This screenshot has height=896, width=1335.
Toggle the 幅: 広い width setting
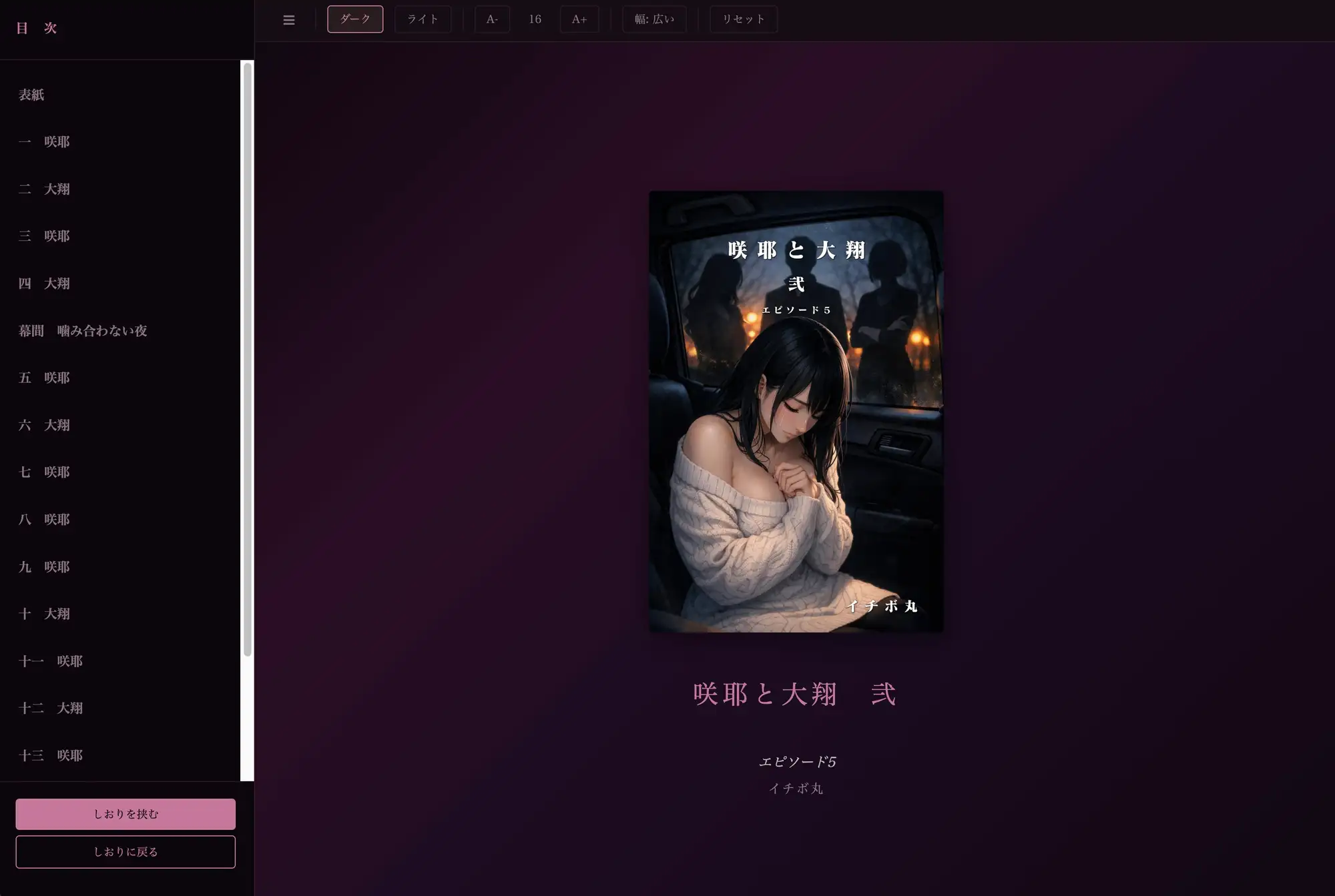coord(654,19)
